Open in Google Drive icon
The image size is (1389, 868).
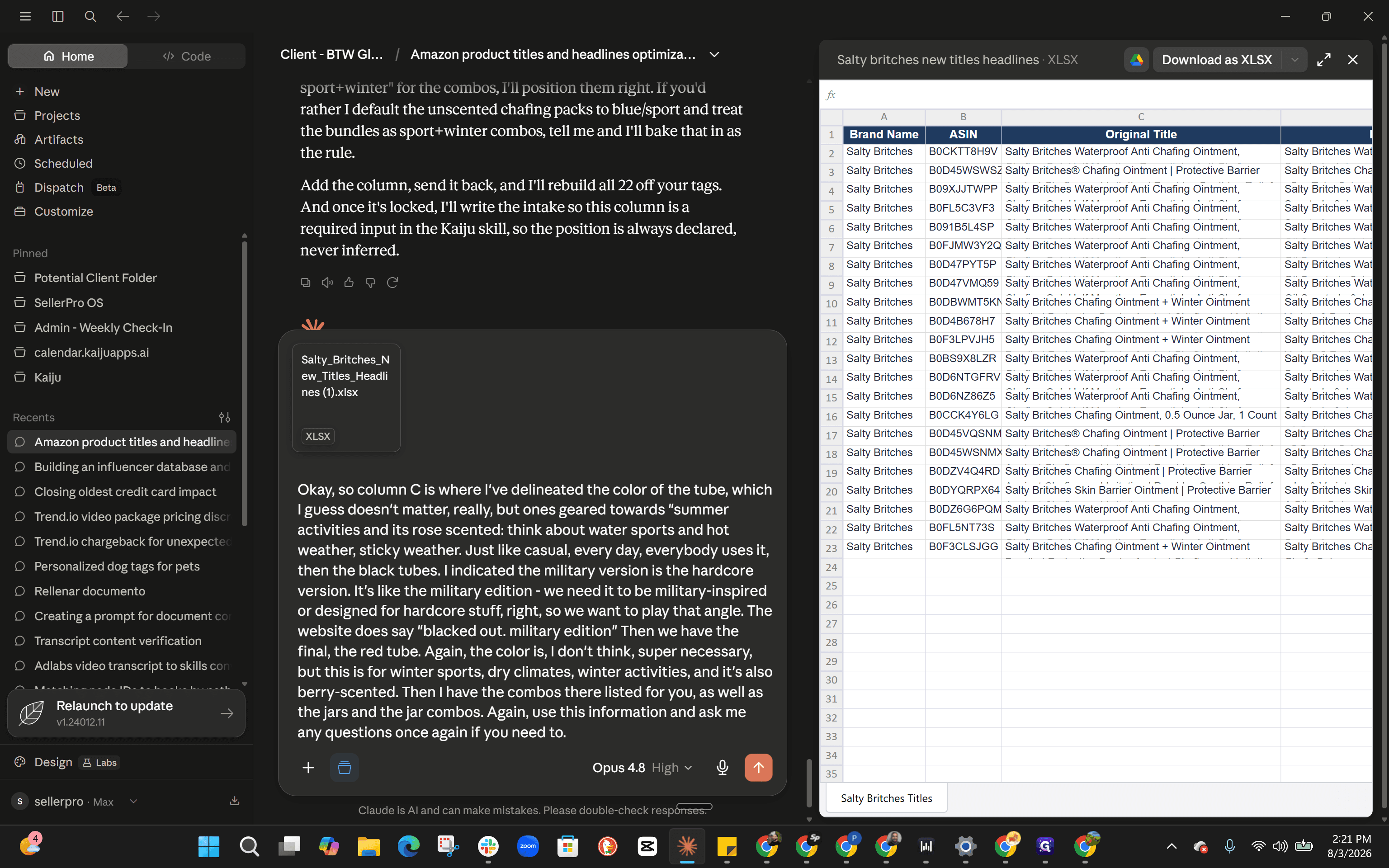point(1136,60)
